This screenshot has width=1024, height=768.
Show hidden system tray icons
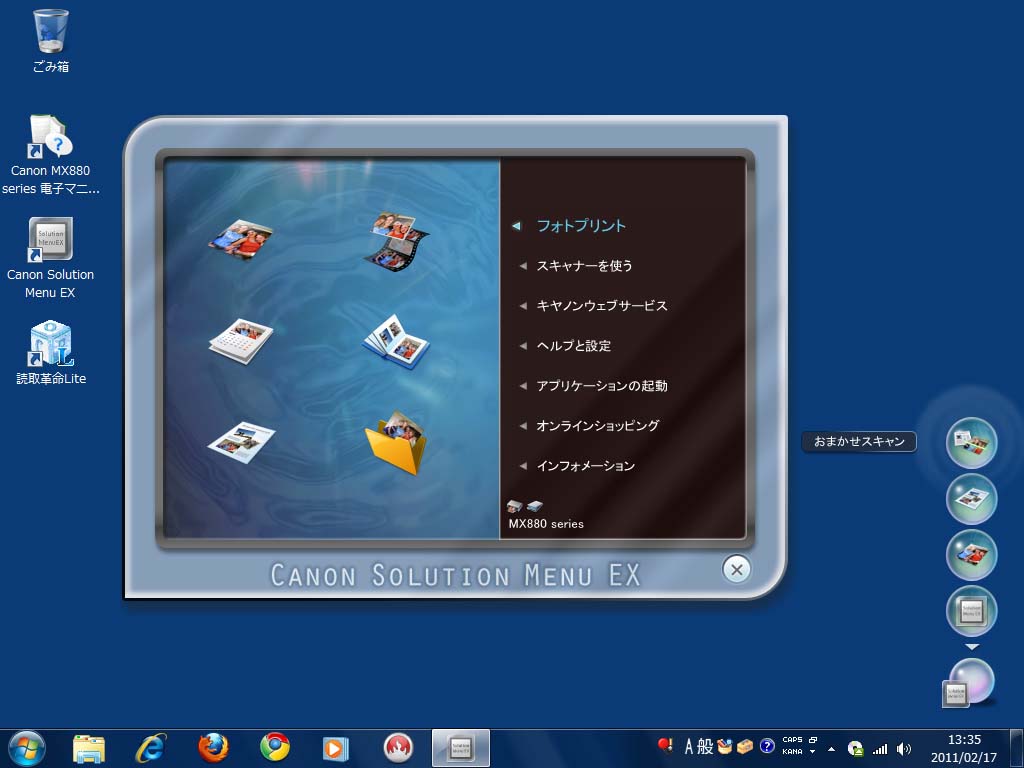(831, 748)
